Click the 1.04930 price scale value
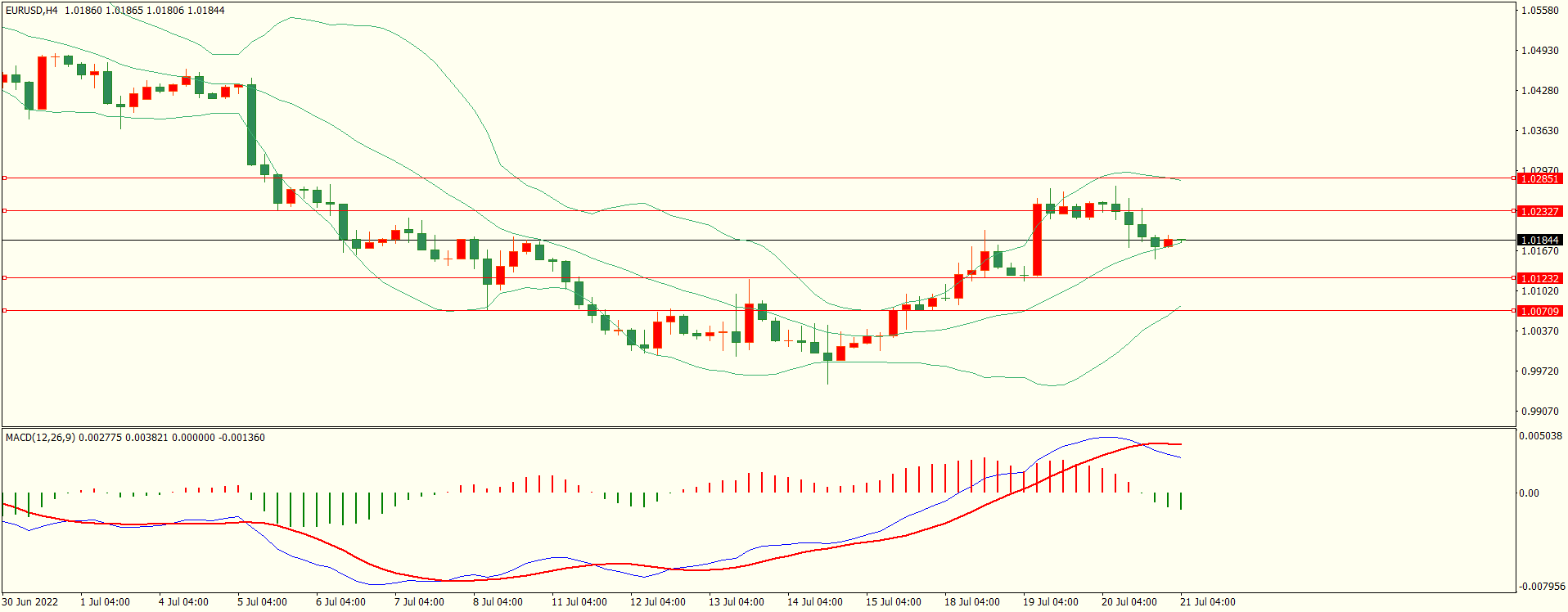Image resolution: width=1568 pixels, height=612 pixels. [x=1540, y=51]
